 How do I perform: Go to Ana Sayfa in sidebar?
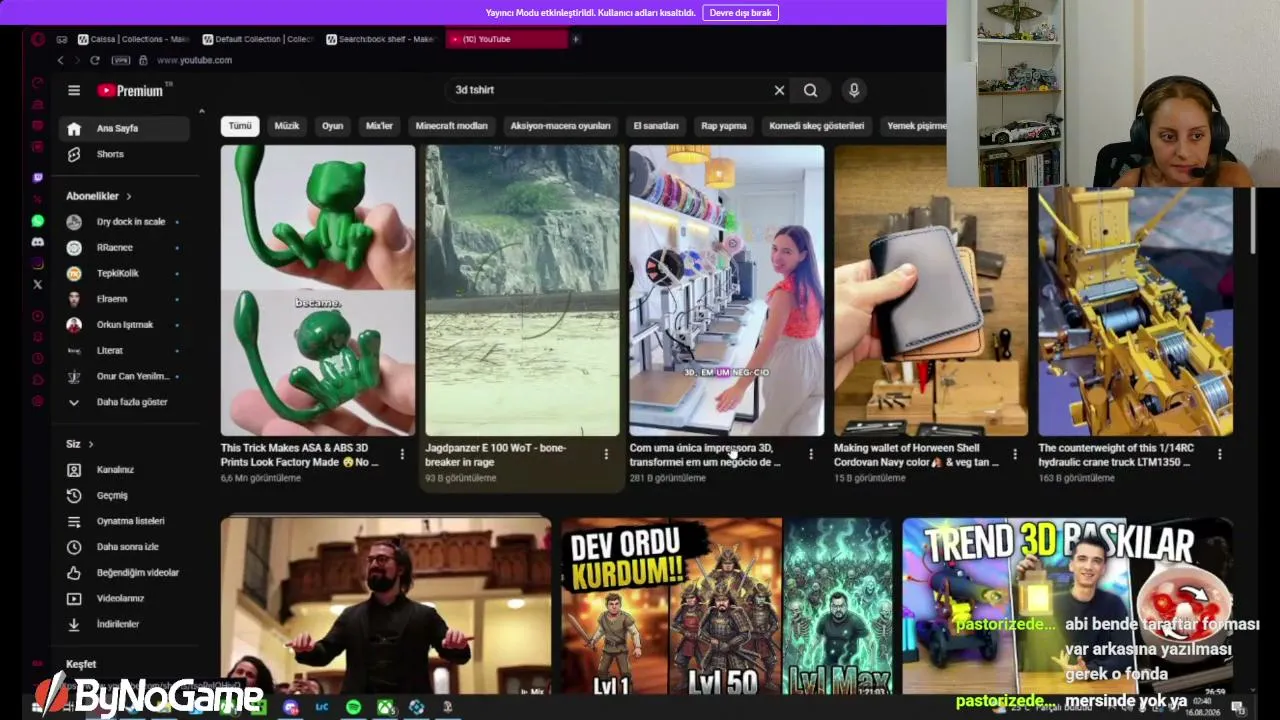pos(123,128)
